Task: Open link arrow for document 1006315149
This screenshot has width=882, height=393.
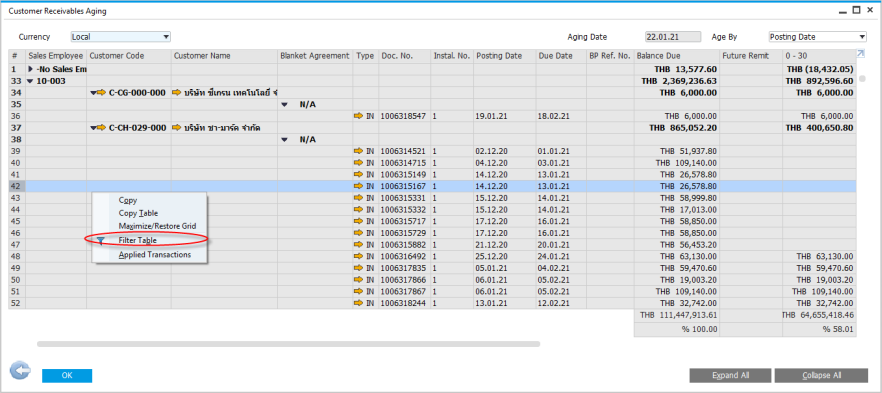Action: tap(358, 174)
